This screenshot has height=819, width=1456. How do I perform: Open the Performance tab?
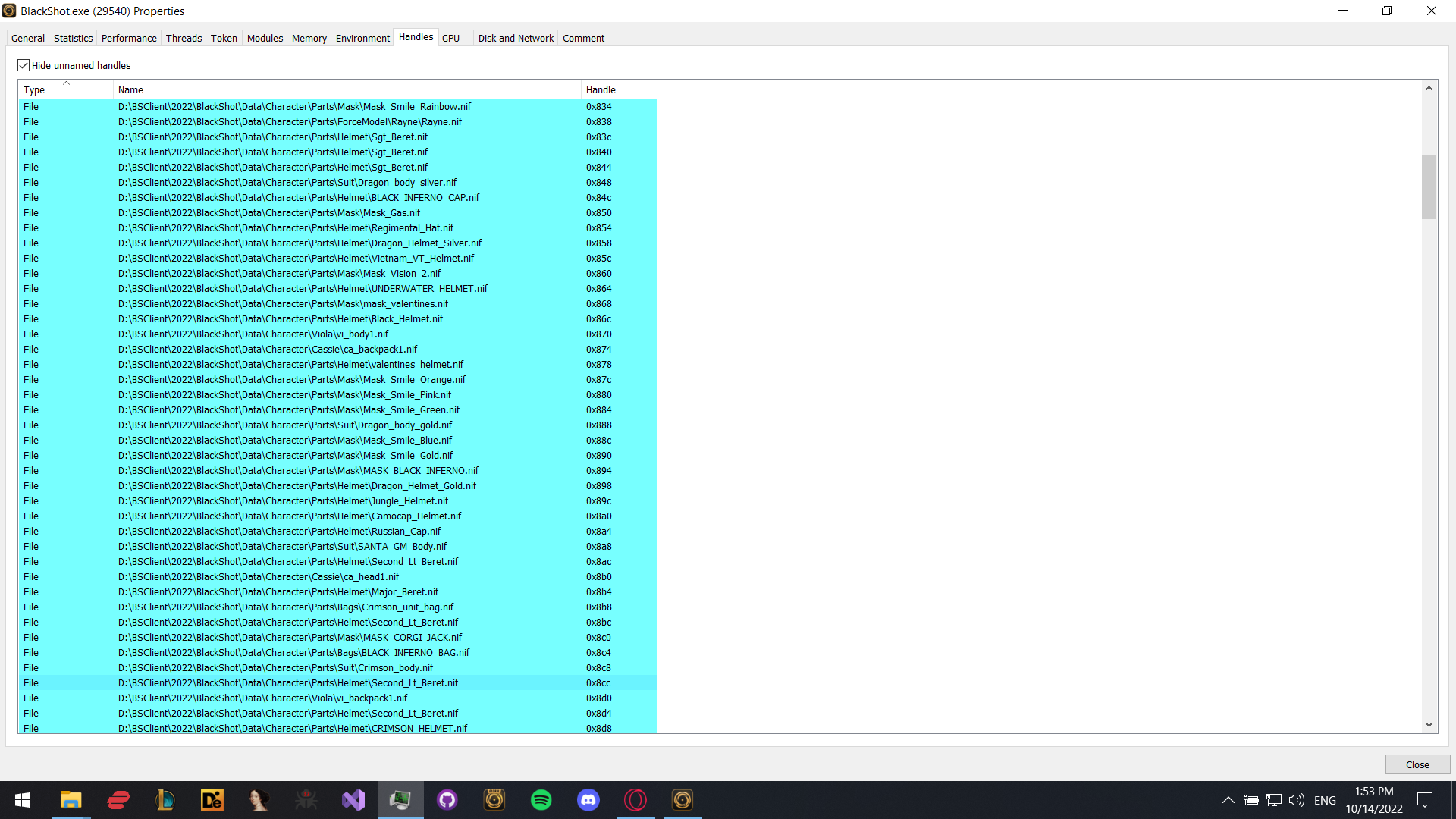129,38
